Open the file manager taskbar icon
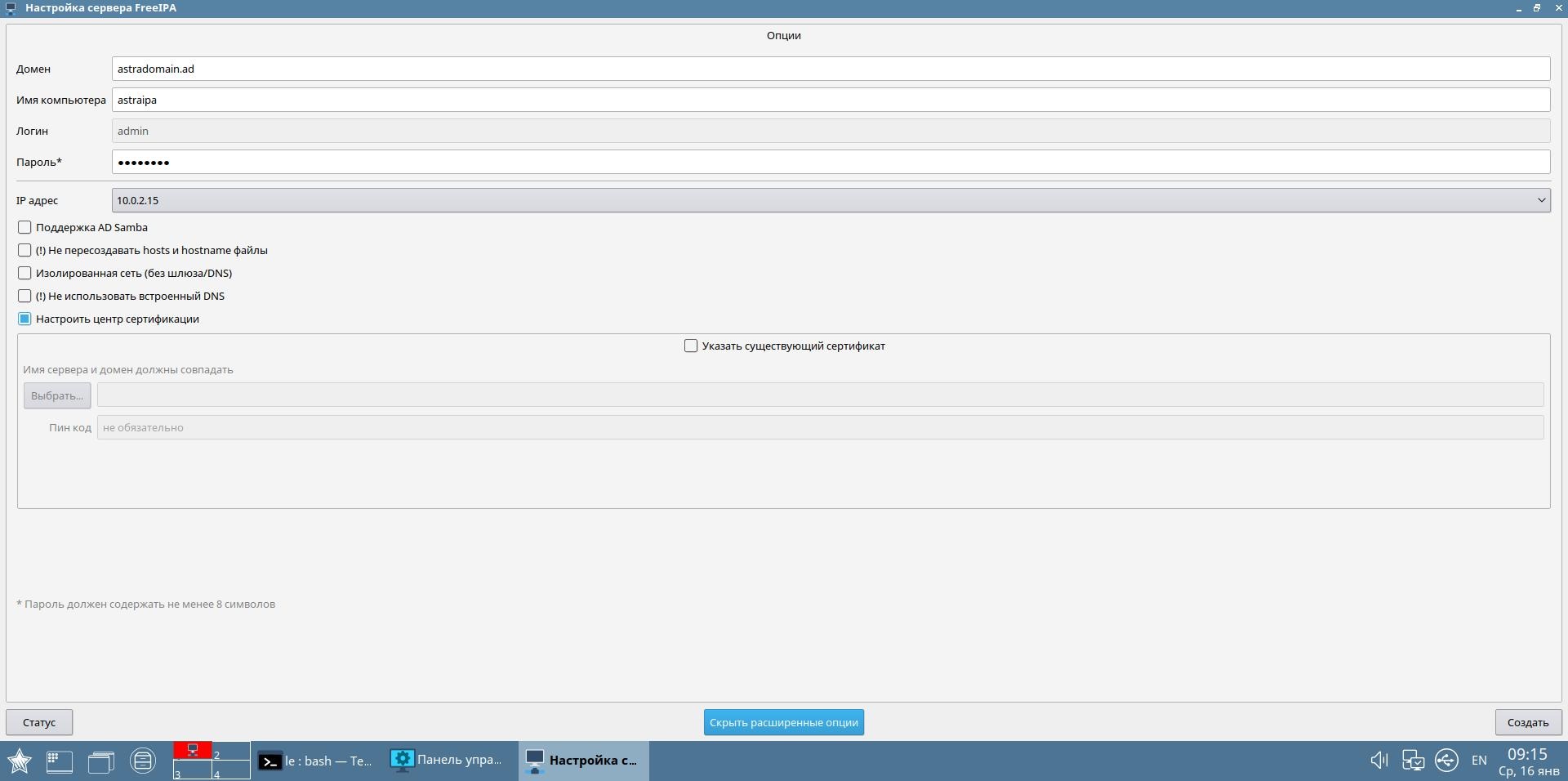 [101, 761]
